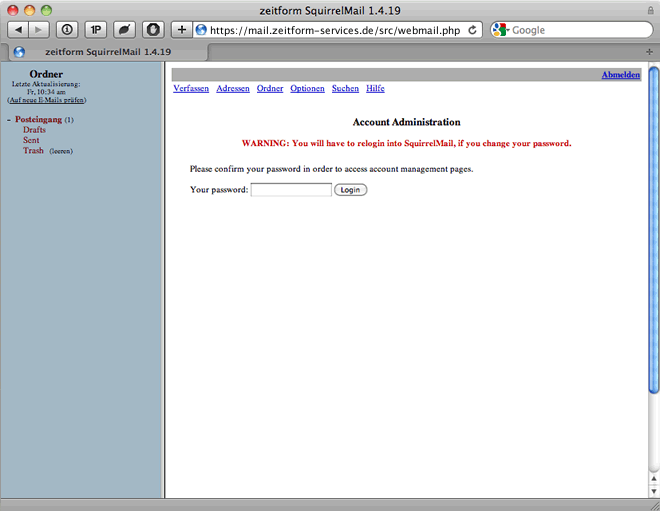The image size is (660, 511).
Task: Open the Adressen link
Action: (233, 88)
